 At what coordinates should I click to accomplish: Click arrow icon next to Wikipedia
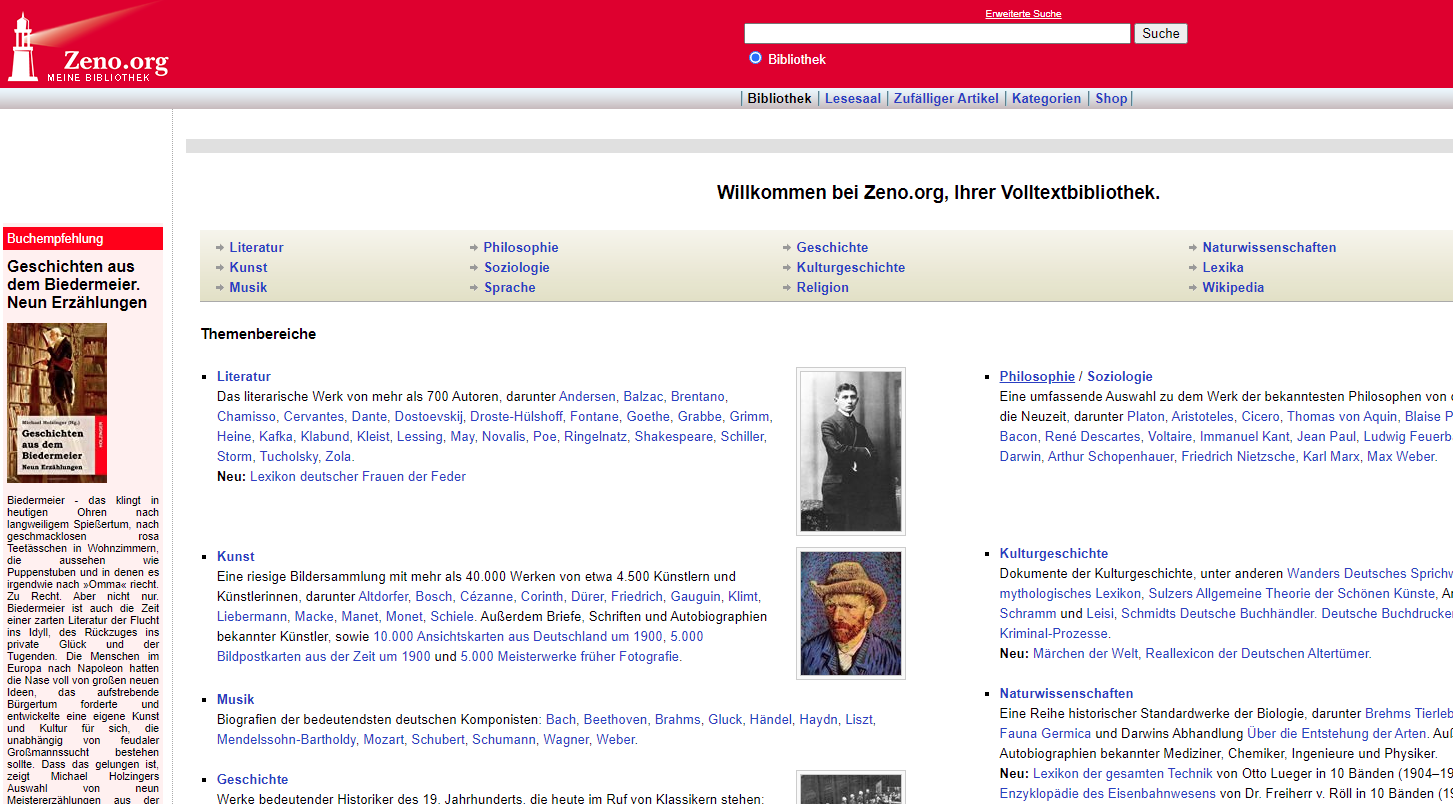click(x=1193, y=288)
